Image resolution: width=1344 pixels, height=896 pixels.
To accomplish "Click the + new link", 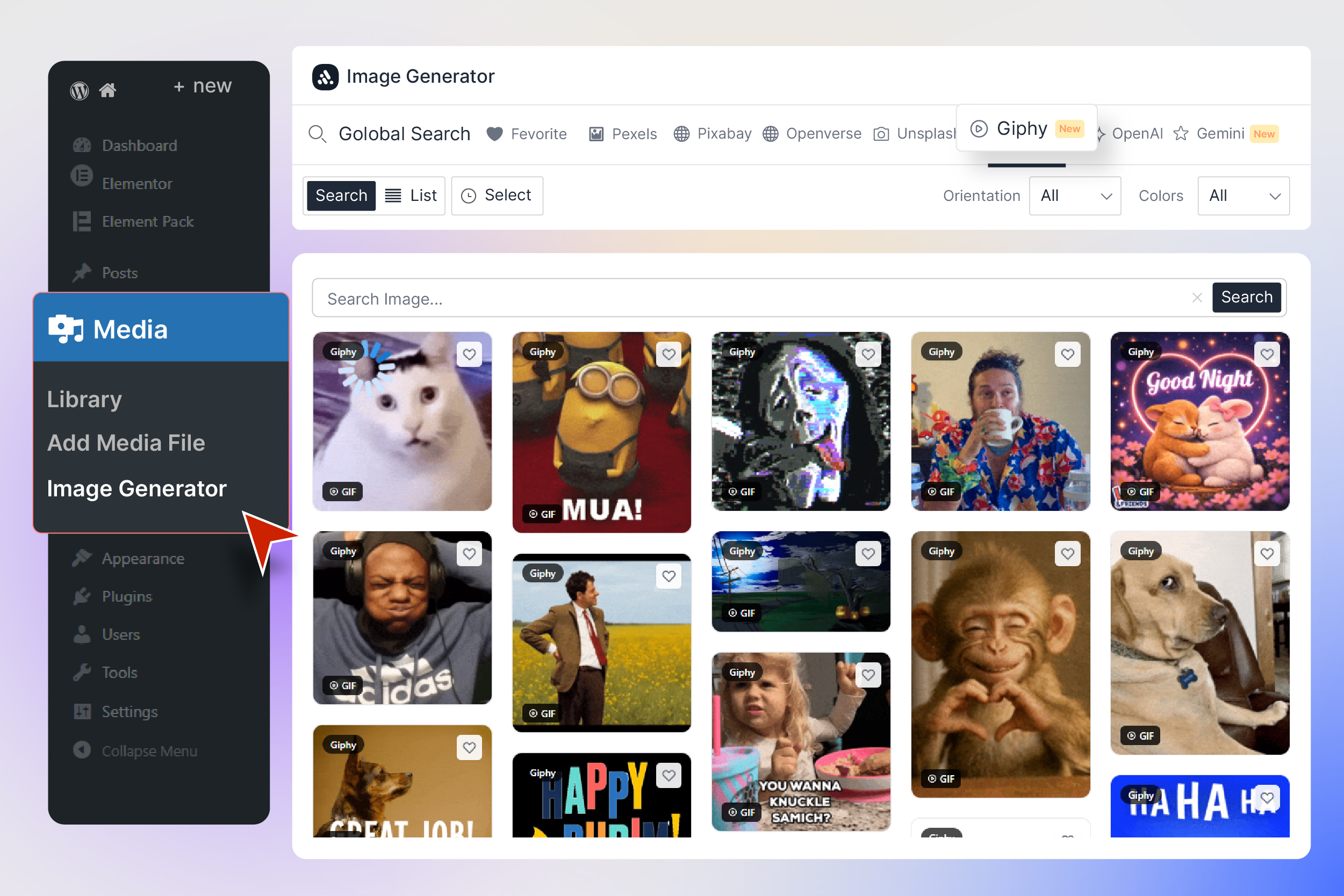I will [203, 86].
